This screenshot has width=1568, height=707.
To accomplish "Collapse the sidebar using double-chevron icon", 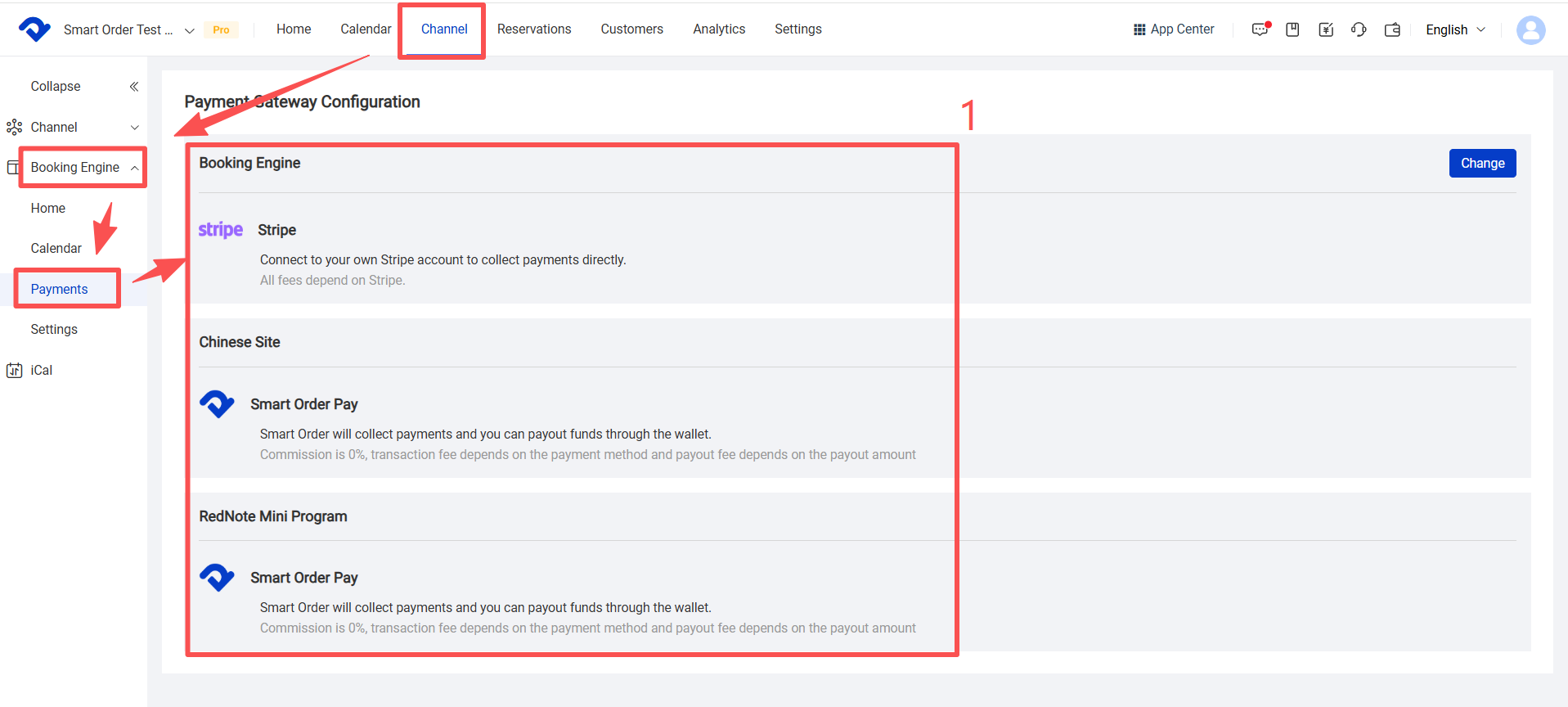I will [x=134, y=87].
